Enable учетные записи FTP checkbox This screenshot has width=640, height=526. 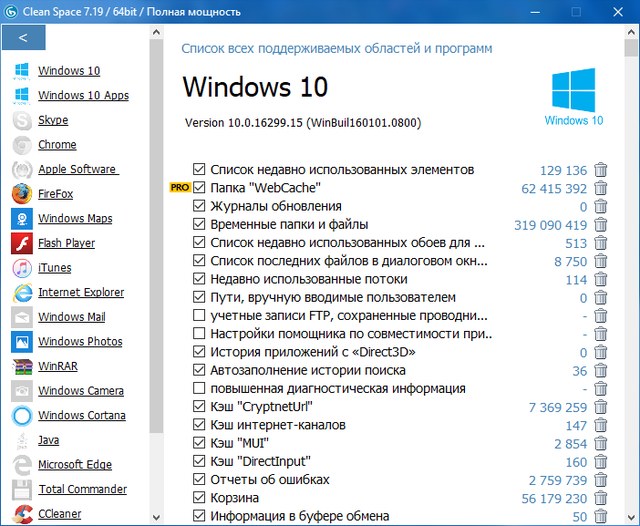point(200,316)
